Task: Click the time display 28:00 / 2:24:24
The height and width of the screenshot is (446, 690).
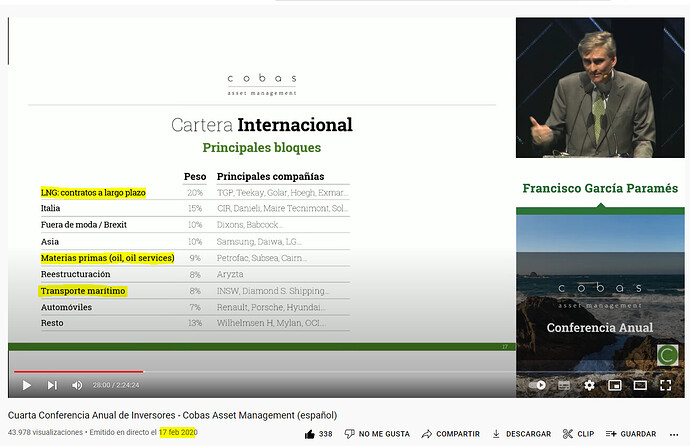Action: tap(116, 385)
